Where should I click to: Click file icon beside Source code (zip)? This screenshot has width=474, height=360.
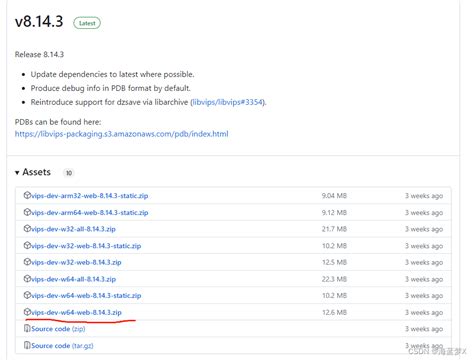(27, 329)
